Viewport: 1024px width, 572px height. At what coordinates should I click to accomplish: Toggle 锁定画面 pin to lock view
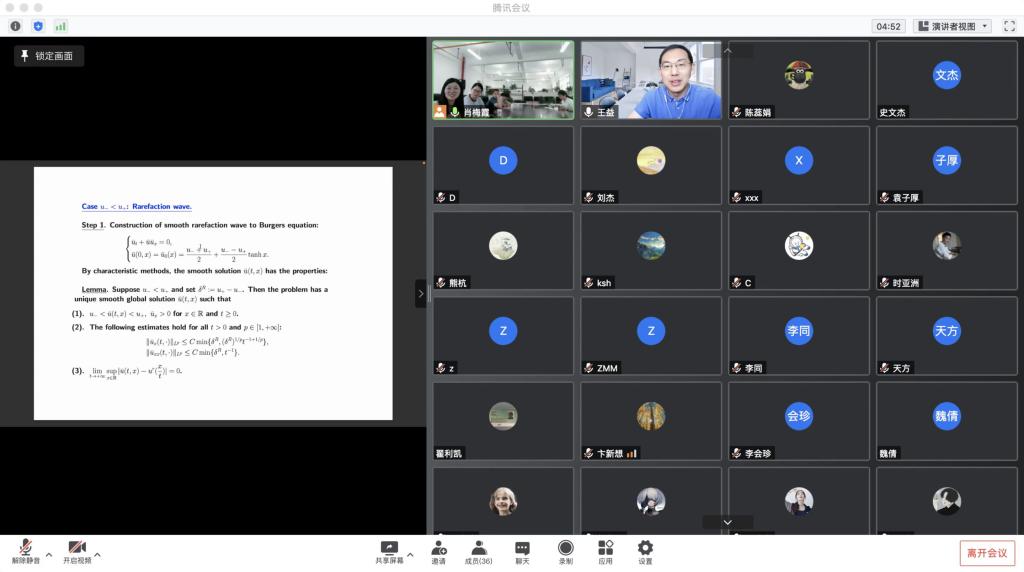(48, 56)
